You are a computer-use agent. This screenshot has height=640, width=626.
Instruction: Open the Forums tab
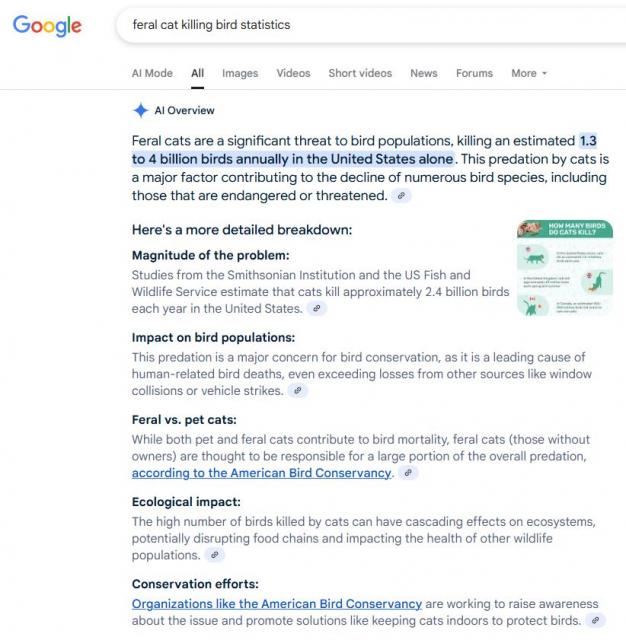(475, 73)
